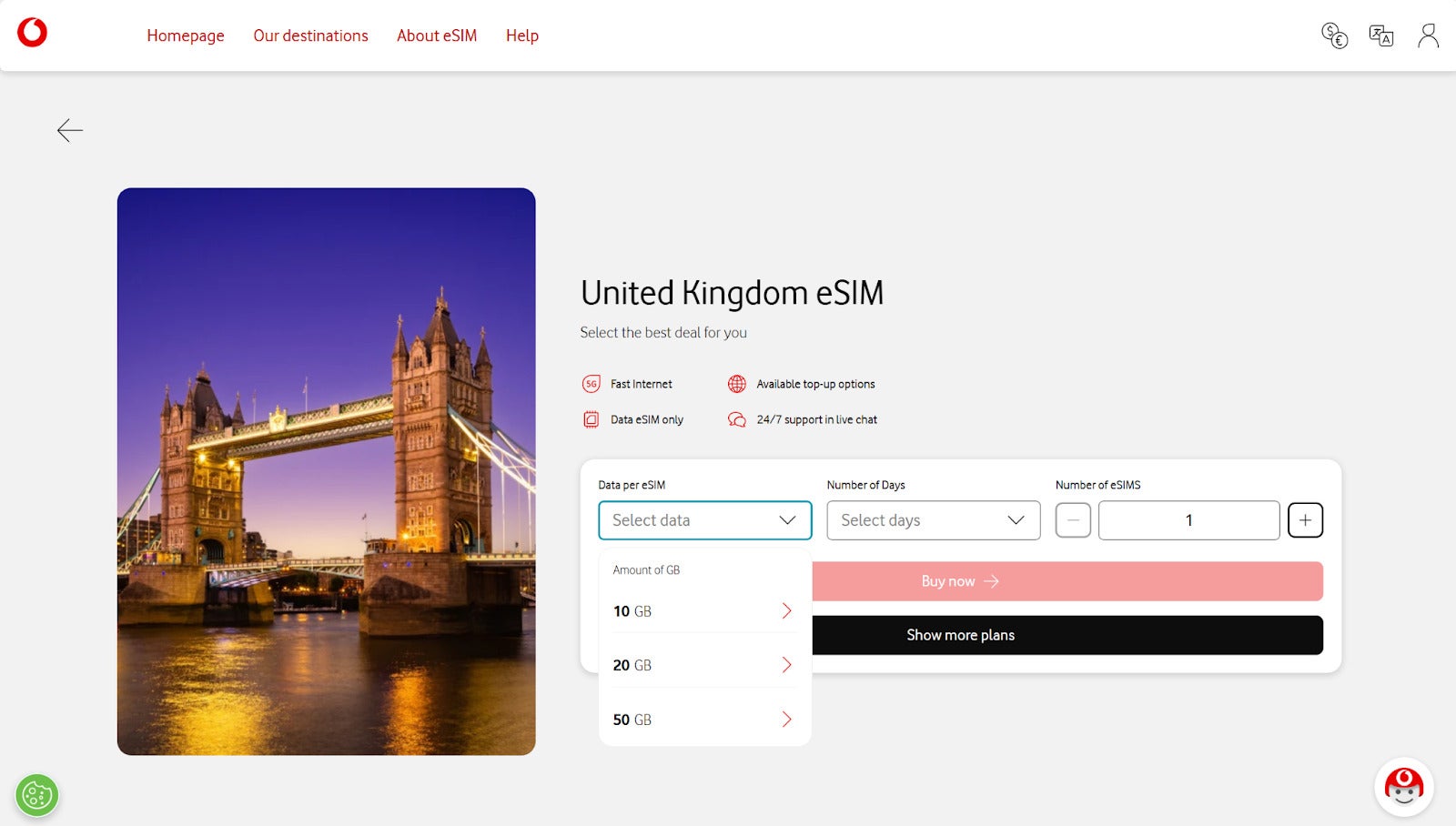Screen dimensions: 1456x826
Task: Click the Data eSIM chip icon
Action: (x=592, y=419)
